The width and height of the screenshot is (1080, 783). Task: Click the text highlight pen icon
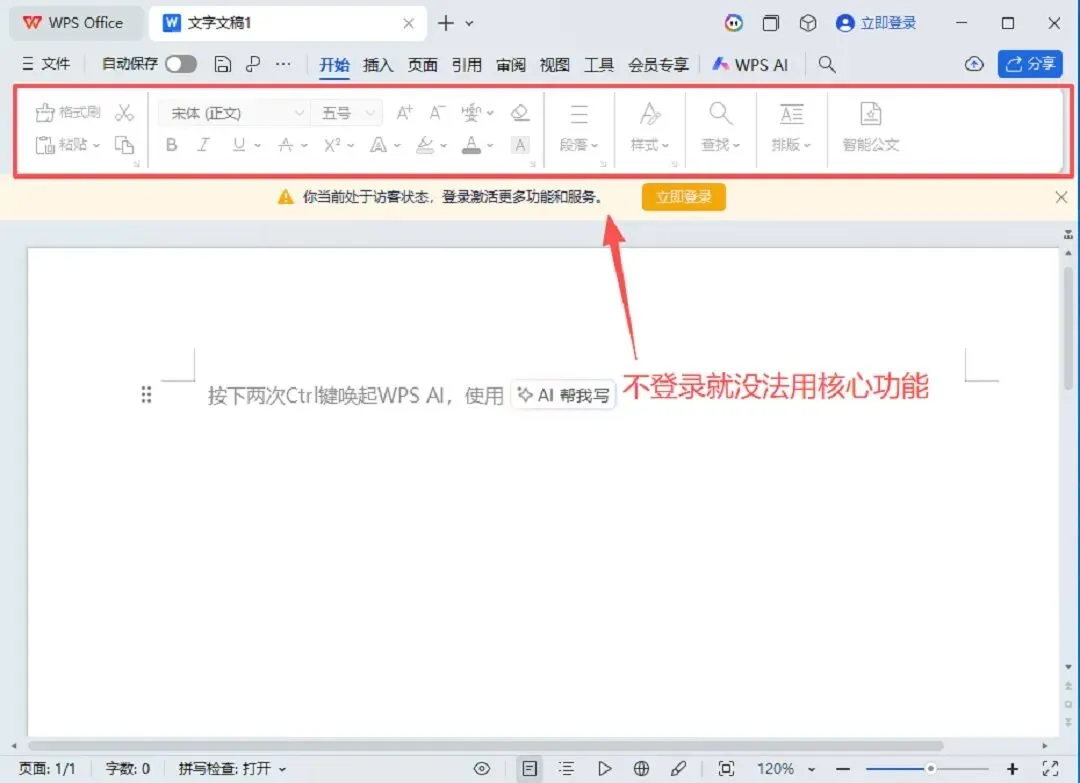425,145
